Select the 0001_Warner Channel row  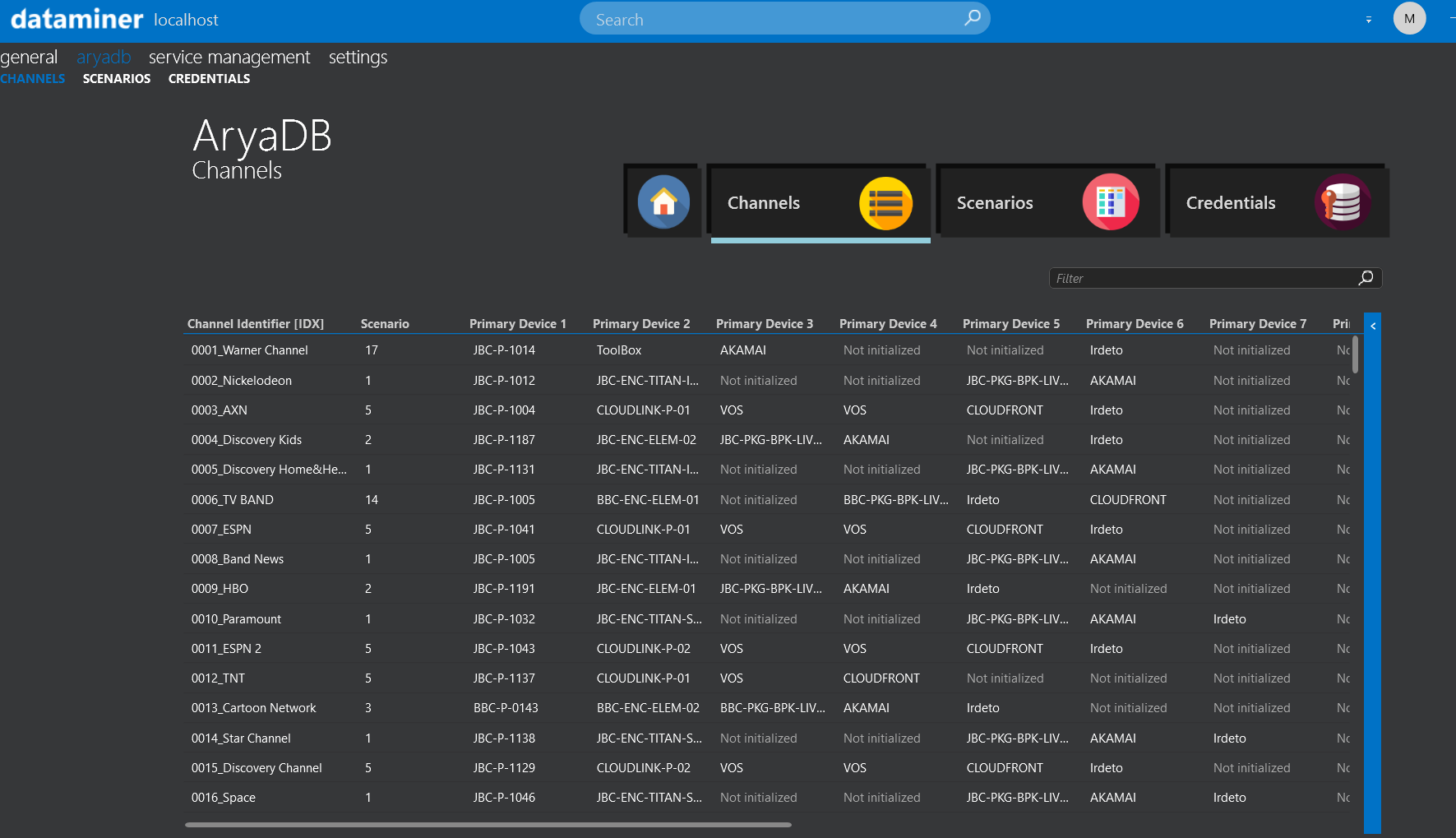768,350
